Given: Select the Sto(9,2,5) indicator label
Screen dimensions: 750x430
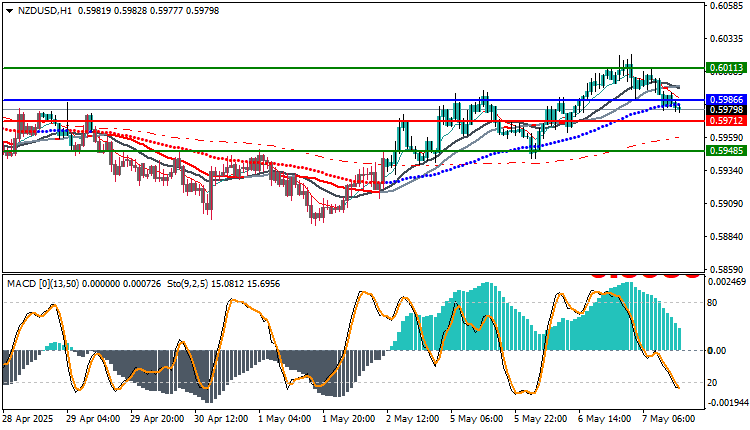Looking at the screenshot, I should (187, 284).
